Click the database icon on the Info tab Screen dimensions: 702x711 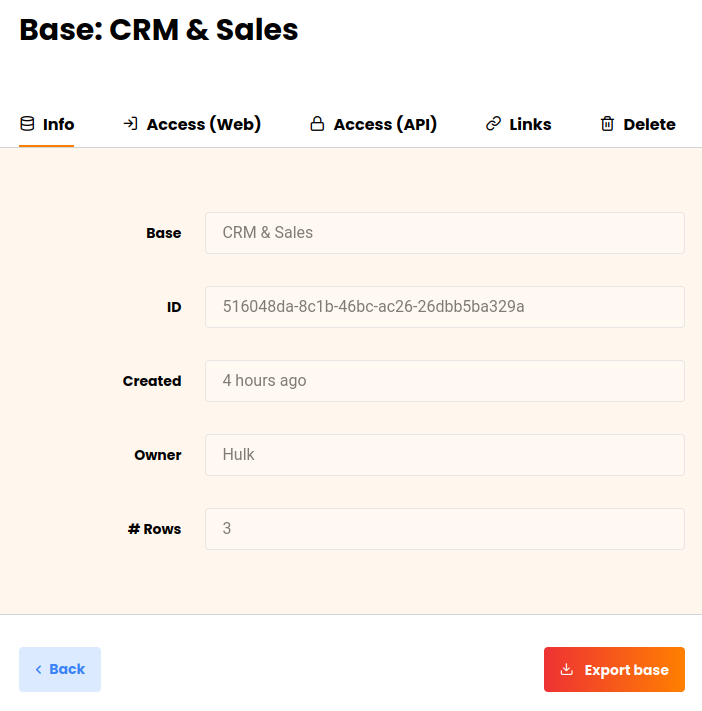27,124
